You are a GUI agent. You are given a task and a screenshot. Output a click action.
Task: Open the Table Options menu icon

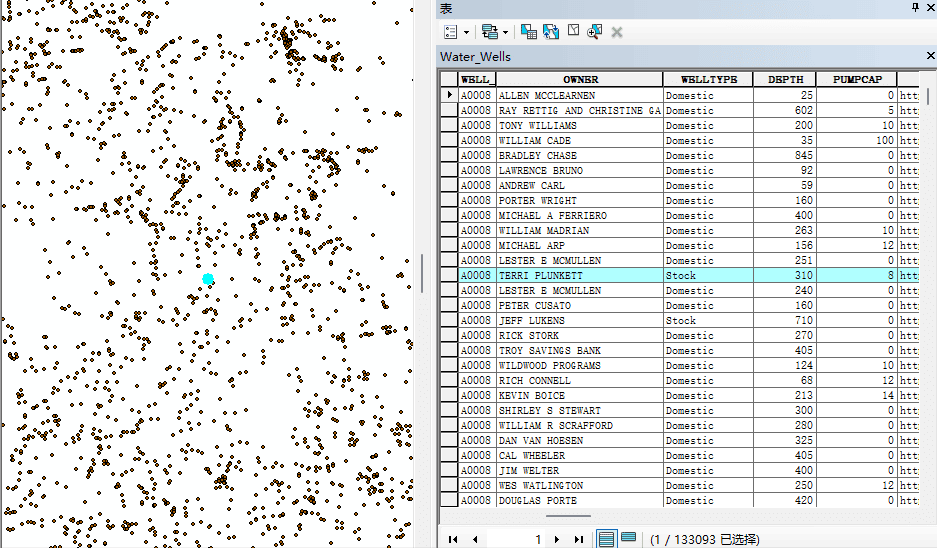point(451,32)
